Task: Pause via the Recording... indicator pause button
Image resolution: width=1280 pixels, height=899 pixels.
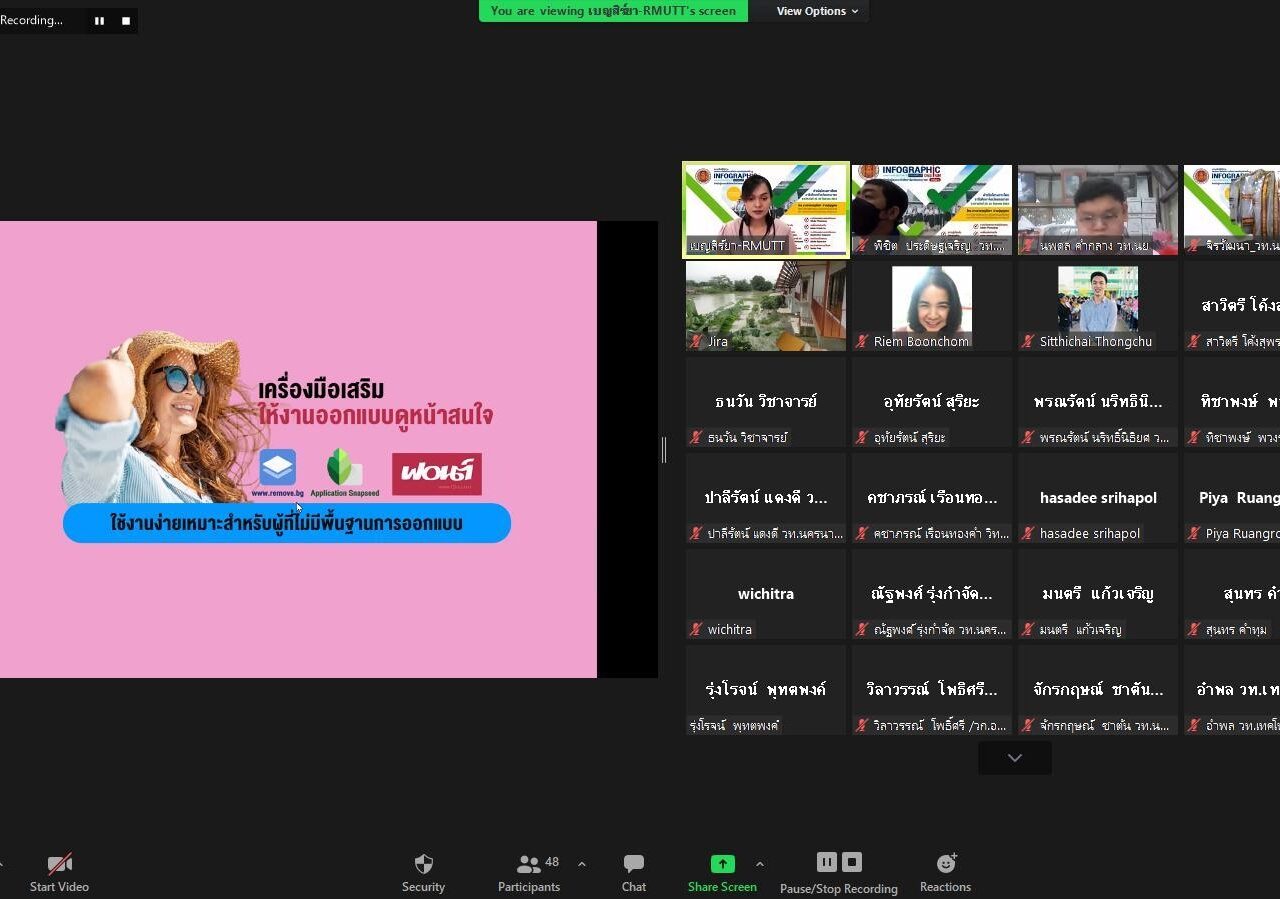Action: click(x=99, y=20)
